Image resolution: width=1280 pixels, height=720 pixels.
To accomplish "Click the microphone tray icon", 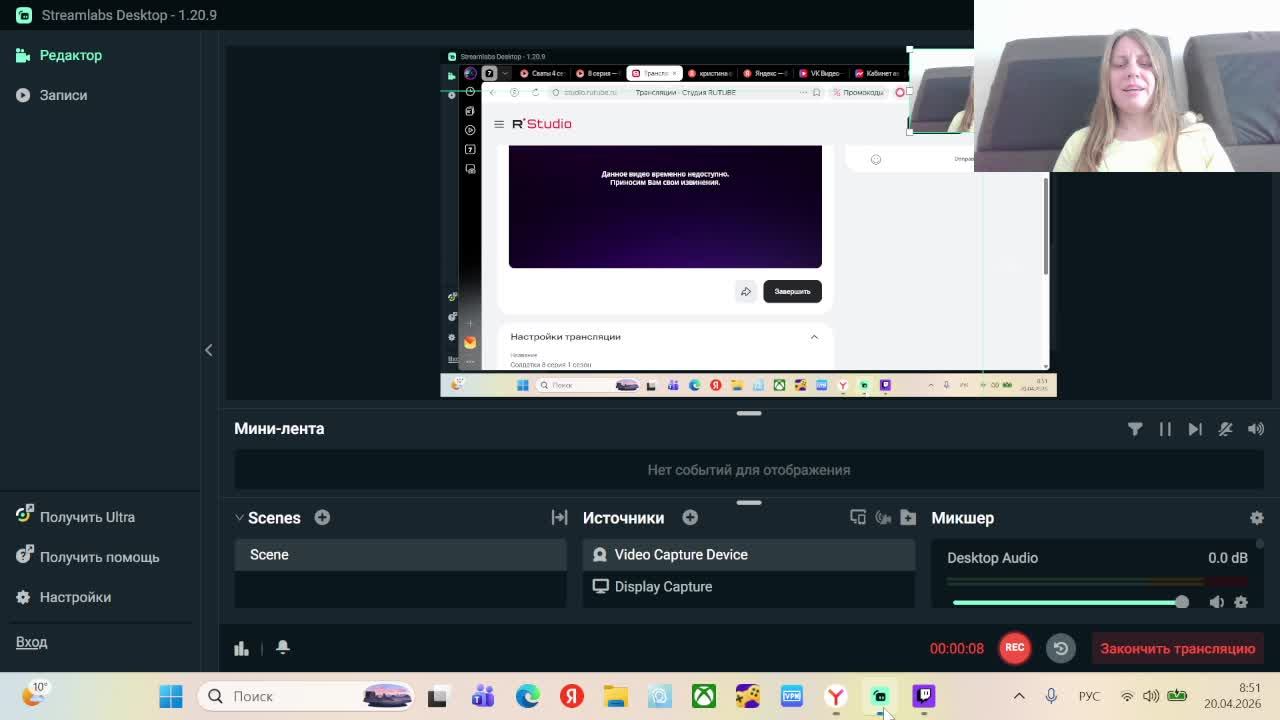I will [1051, 696].
